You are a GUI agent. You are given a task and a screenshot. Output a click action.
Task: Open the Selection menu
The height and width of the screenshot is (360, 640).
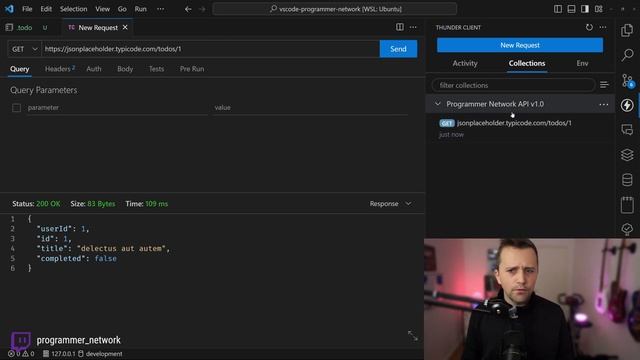pos(73,9)
